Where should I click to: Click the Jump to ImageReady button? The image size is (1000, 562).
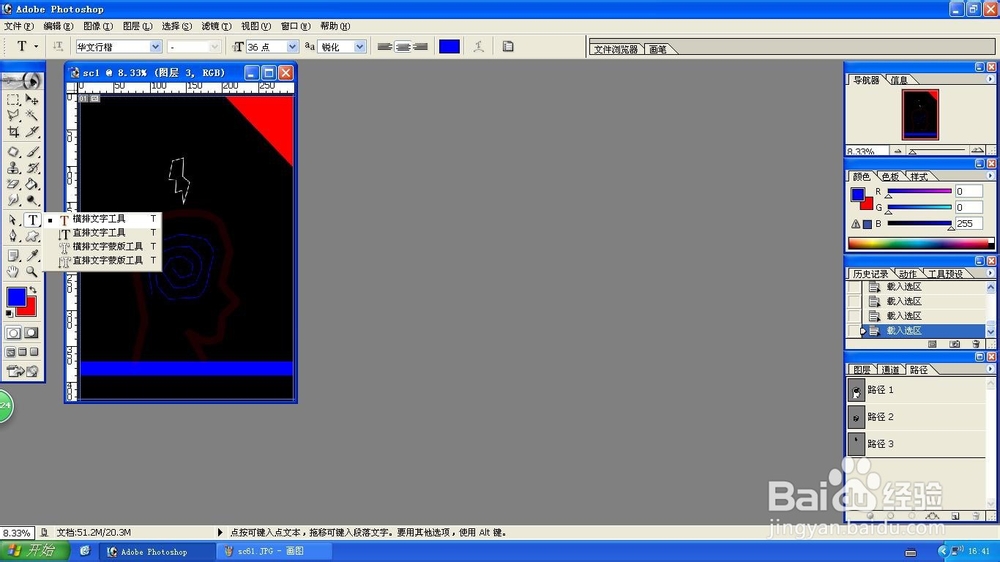[x=22, y=371]
